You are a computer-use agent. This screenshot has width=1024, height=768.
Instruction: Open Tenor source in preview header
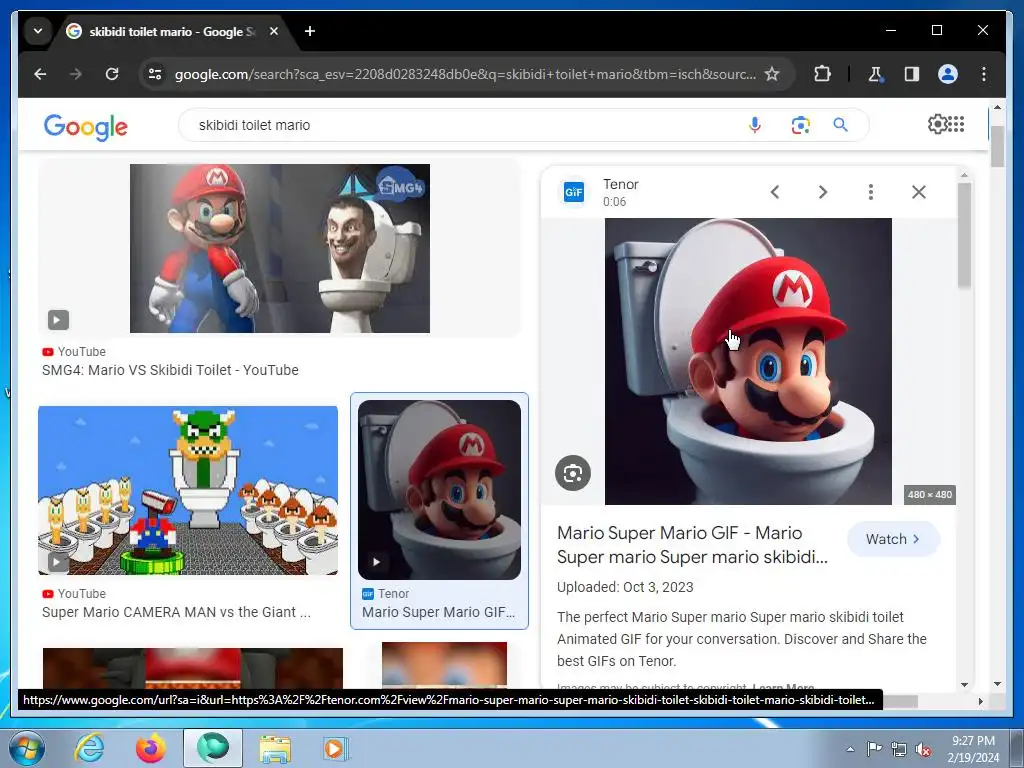[601, 192]
